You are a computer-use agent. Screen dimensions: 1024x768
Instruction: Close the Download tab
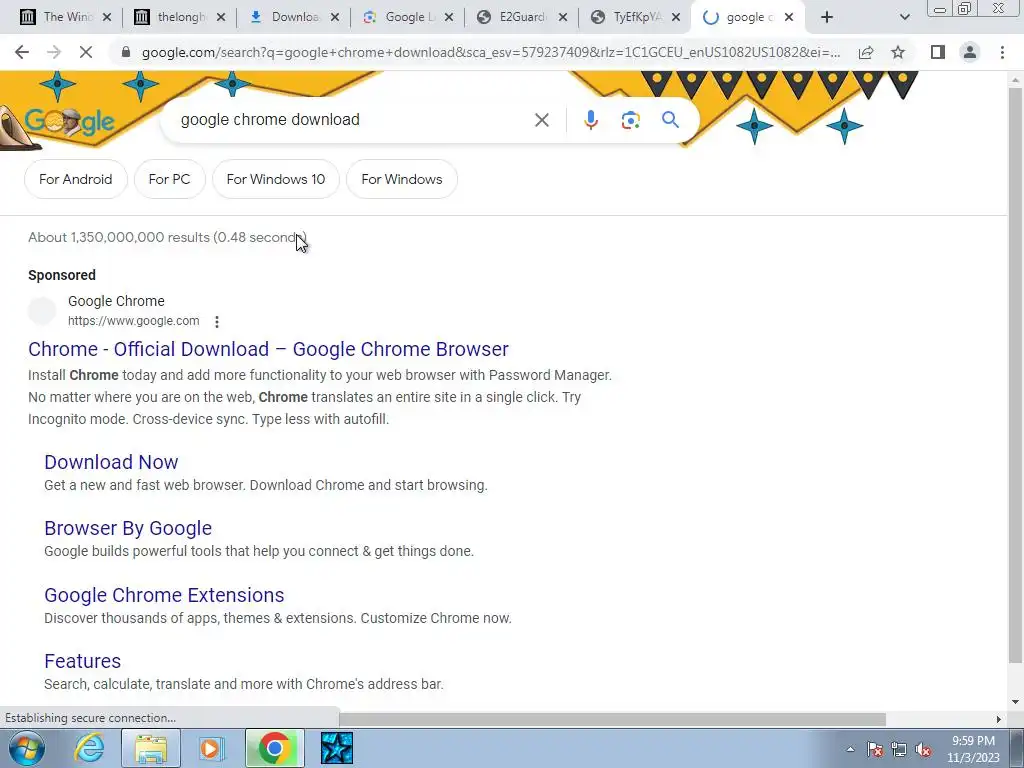(x=335, y=18)
